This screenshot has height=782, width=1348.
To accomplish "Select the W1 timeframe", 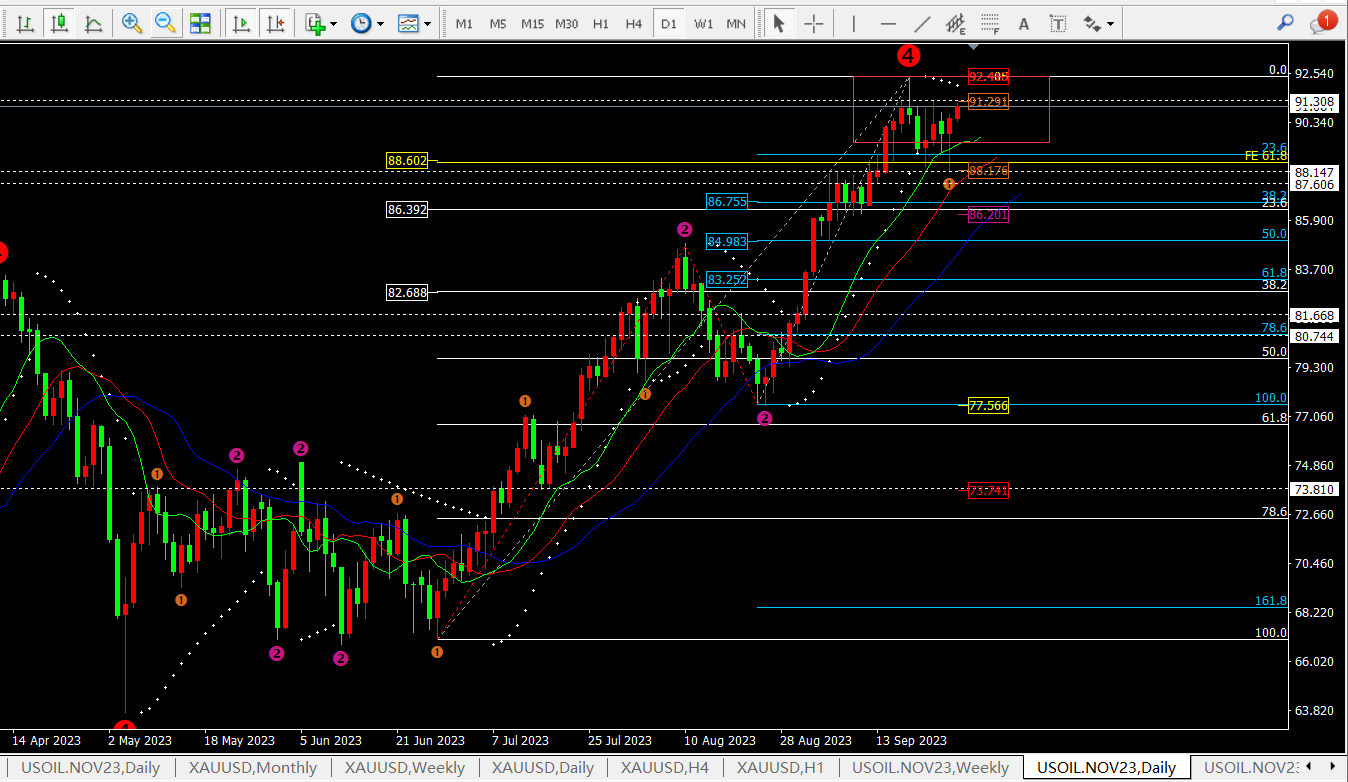I will (x=703, y=23).
